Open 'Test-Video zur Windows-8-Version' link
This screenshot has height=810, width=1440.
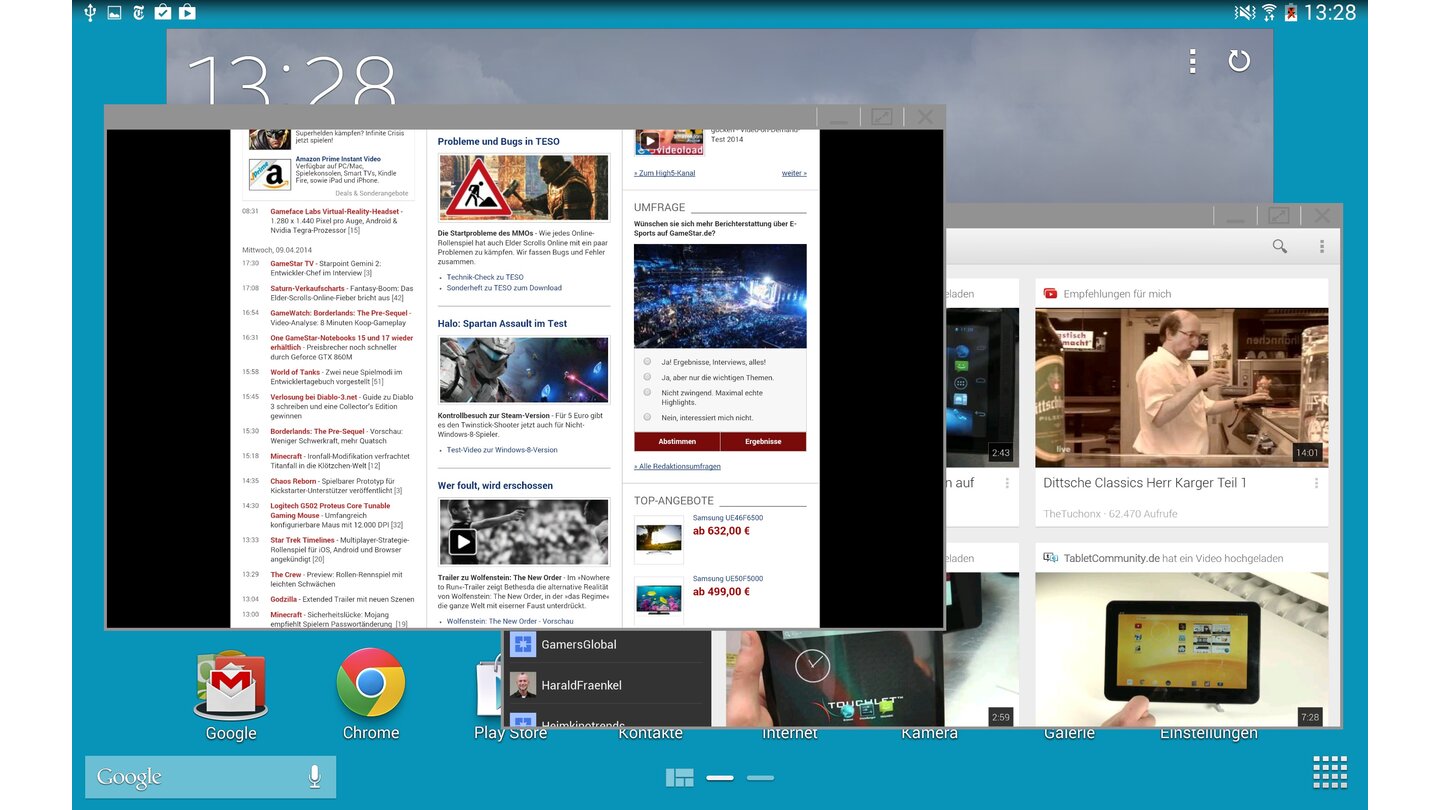(502, 450)
